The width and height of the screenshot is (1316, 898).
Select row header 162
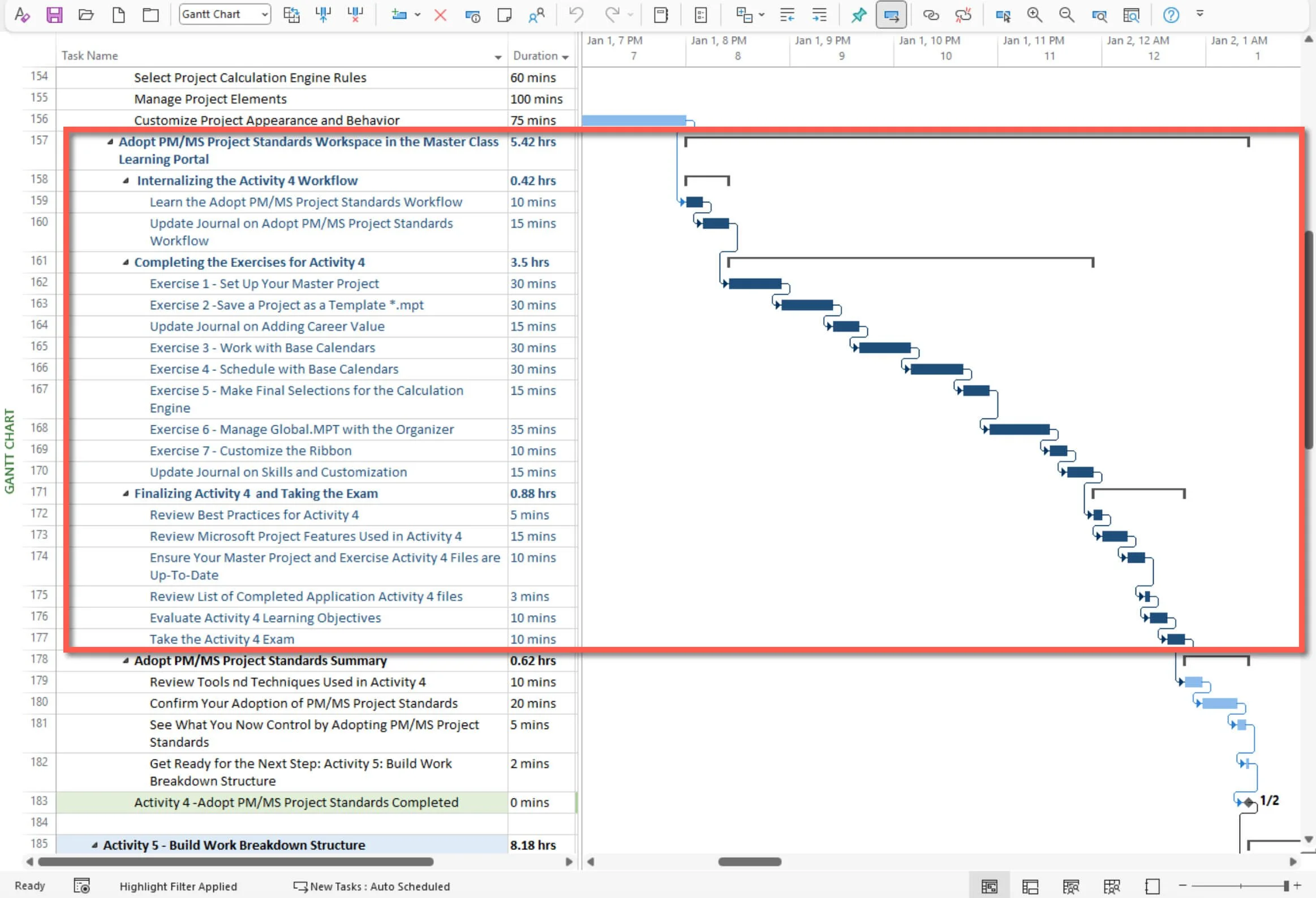click(39, 282)
